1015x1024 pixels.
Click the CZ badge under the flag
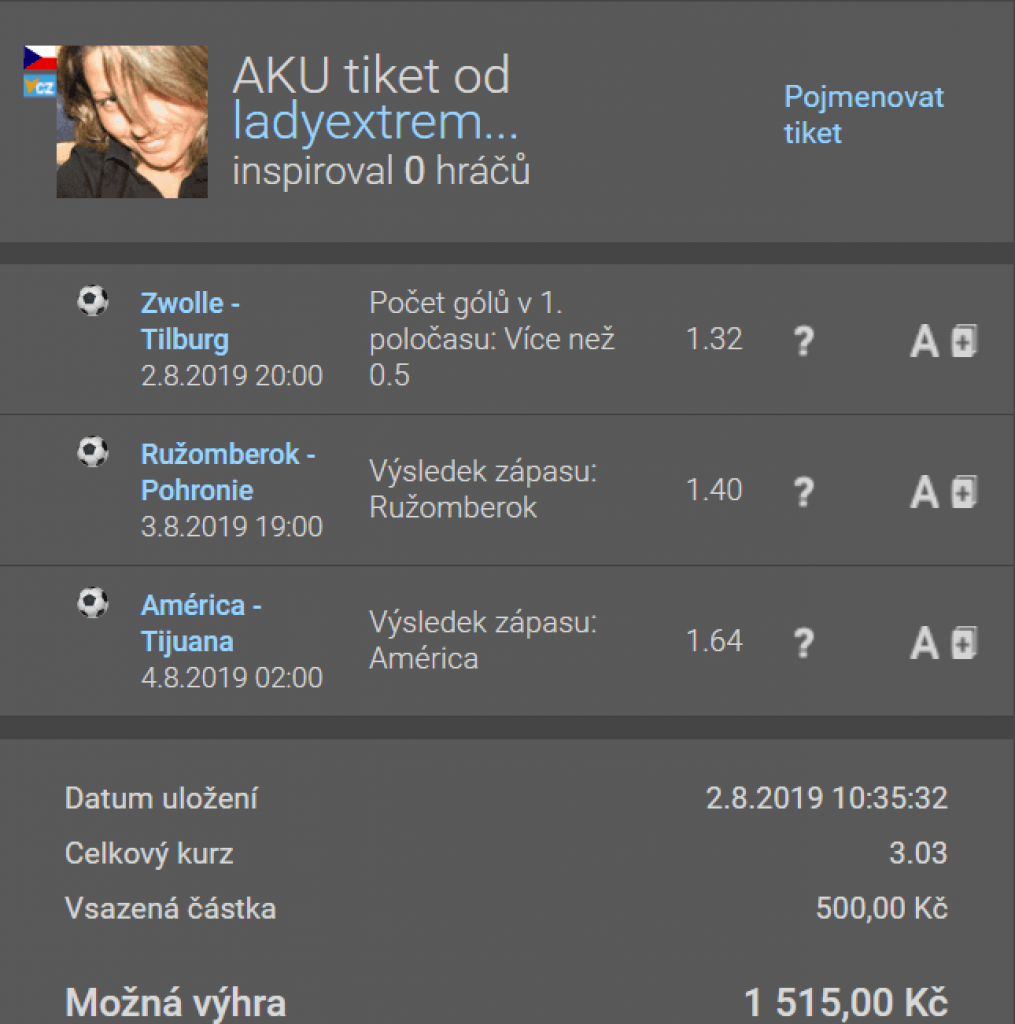click(x=40, y=86)
